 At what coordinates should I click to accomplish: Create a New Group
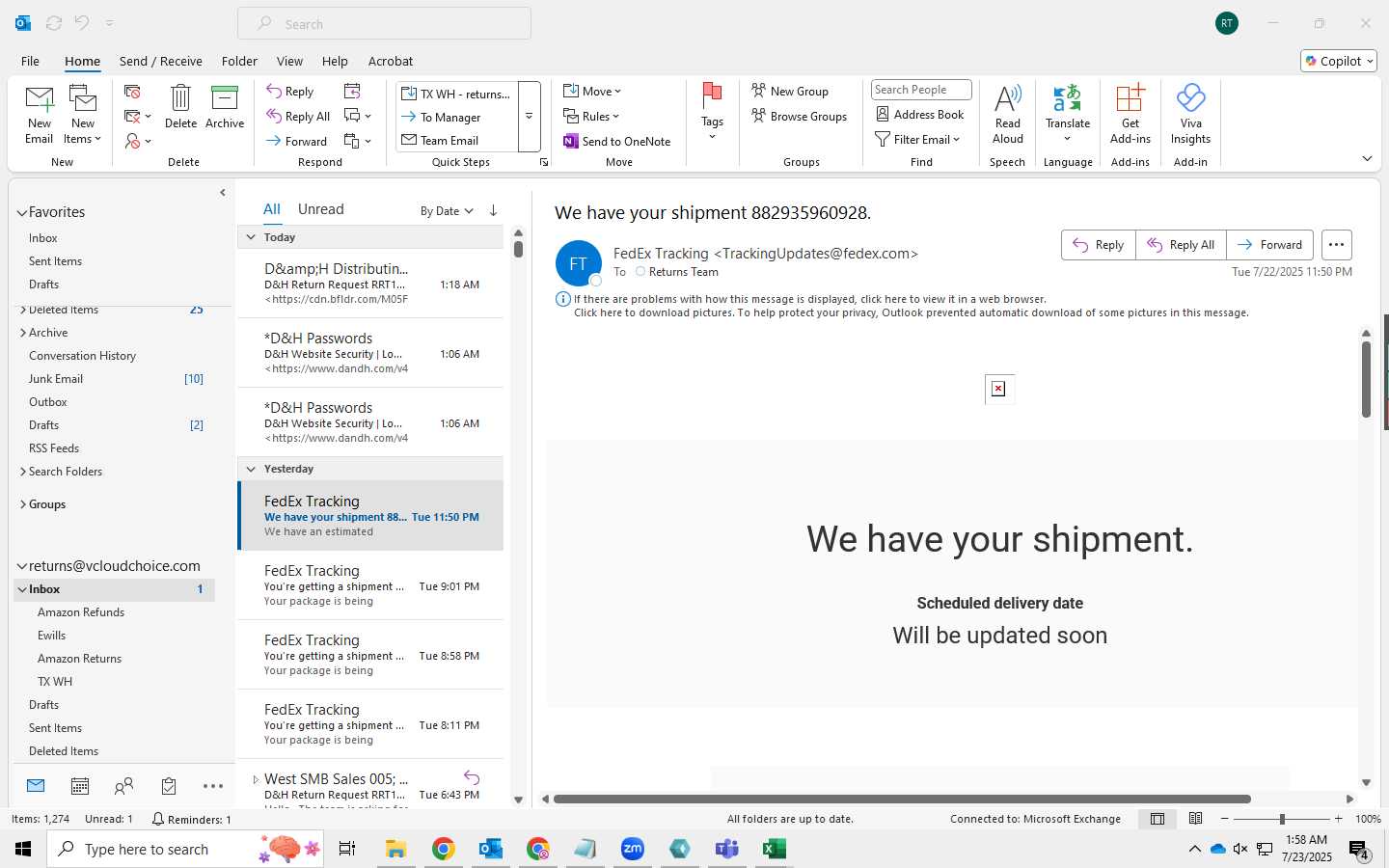tap(790, 92)
